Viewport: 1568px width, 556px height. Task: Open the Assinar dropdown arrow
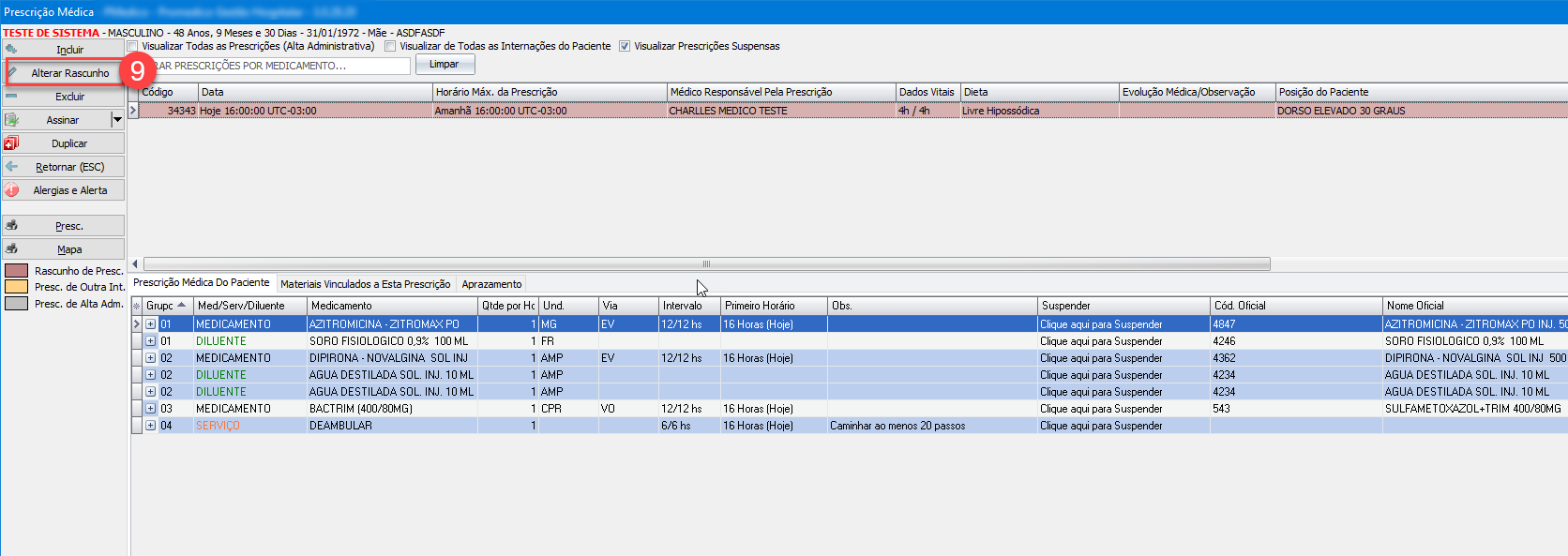pos(117,120)
